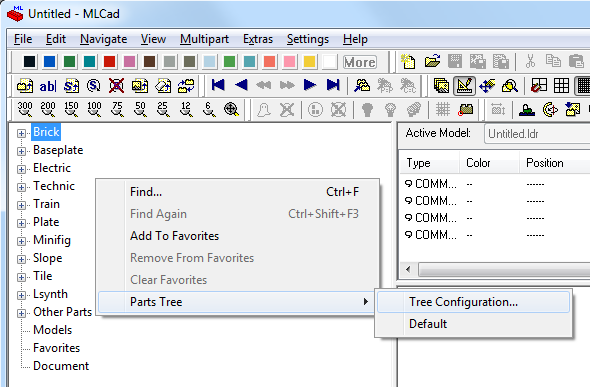Click the Active Model Untitled.ldr field
The width and height of the screenshot is (590, 387).
point(538,134)
